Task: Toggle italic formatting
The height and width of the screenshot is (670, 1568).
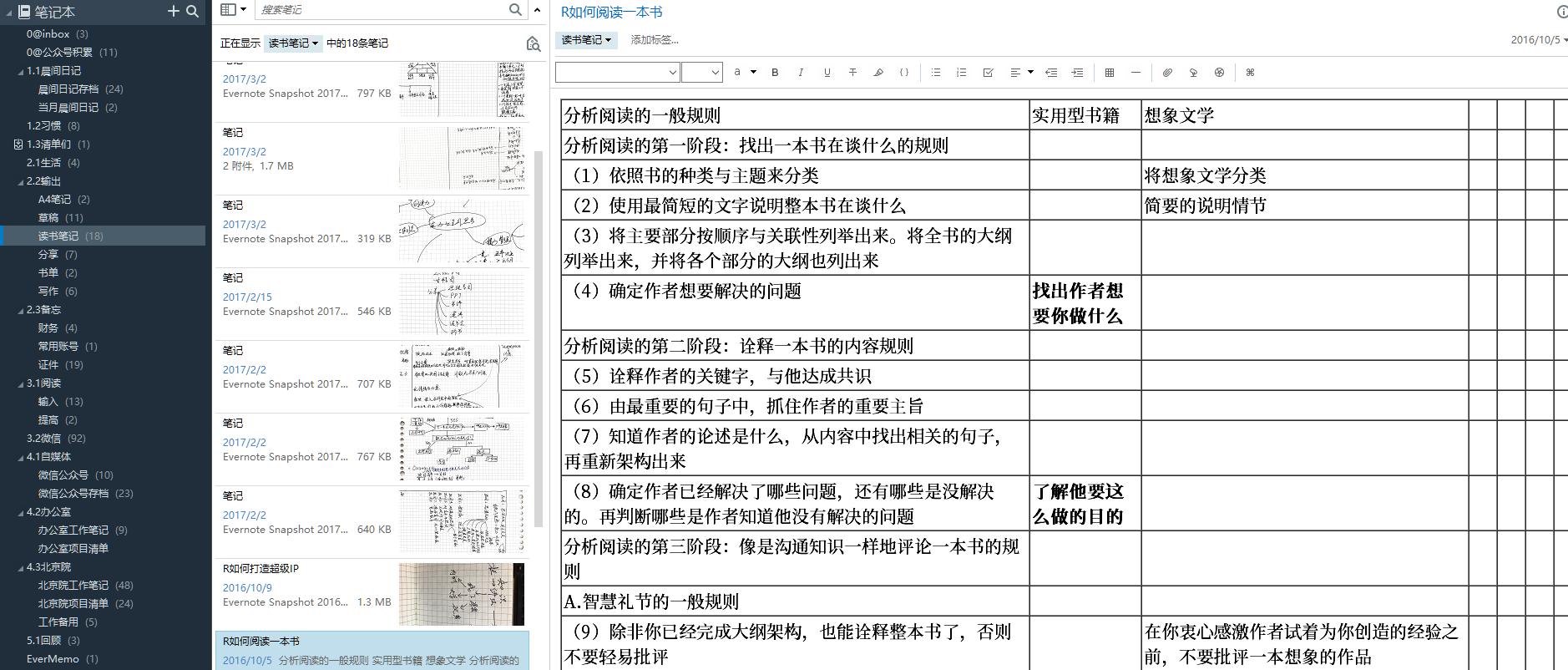Action: tap(801, 73)
